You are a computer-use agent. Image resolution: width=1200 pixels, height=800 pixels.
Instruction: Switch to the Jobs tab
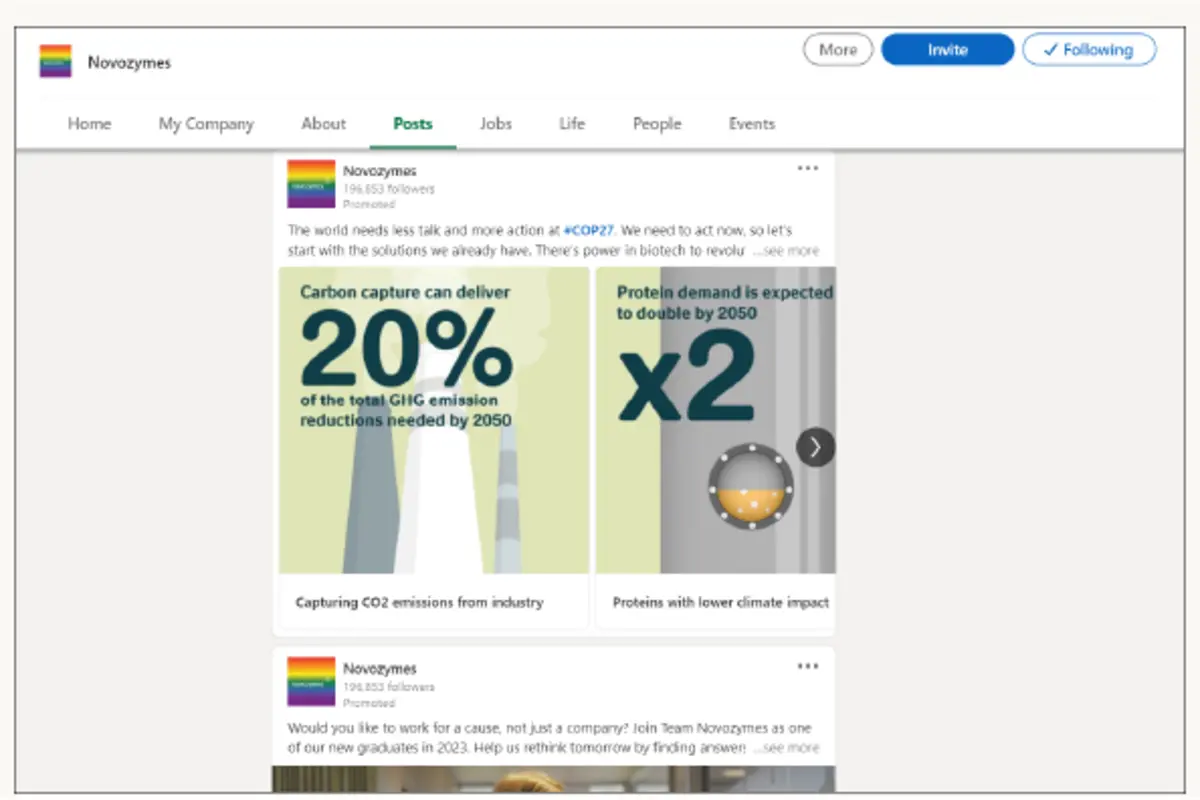tap(495, 124)
